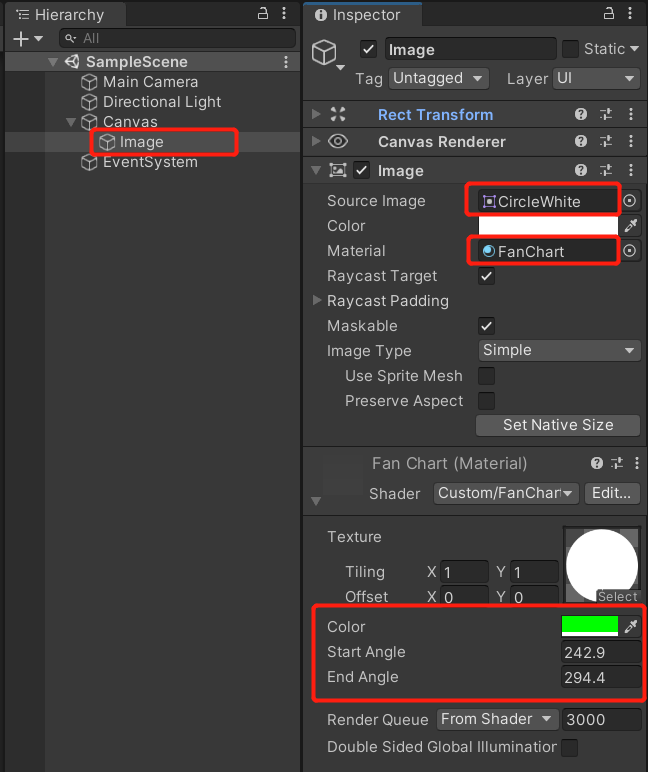The height and width of the screenshot is (772, 648).
Task: Click the eyedropper next to Image Color
Action: coord(631,226)
